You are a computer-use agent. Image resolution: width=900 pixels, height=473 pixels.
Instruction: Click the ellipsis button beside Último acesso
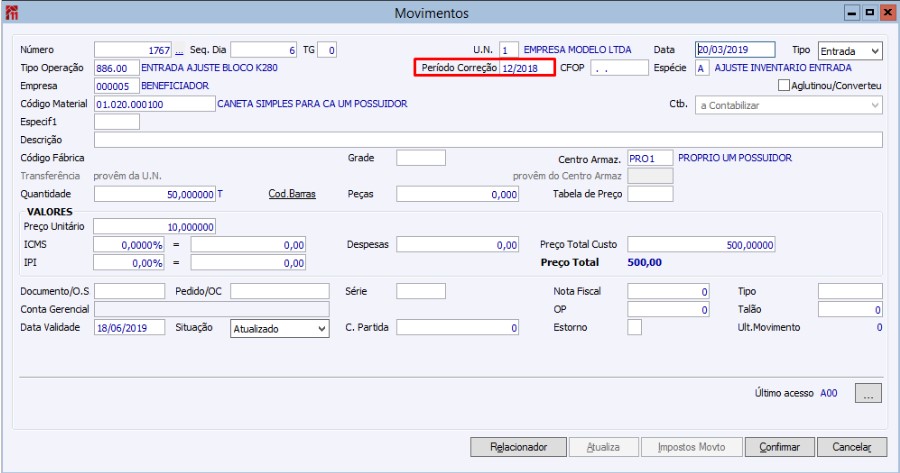868,393
